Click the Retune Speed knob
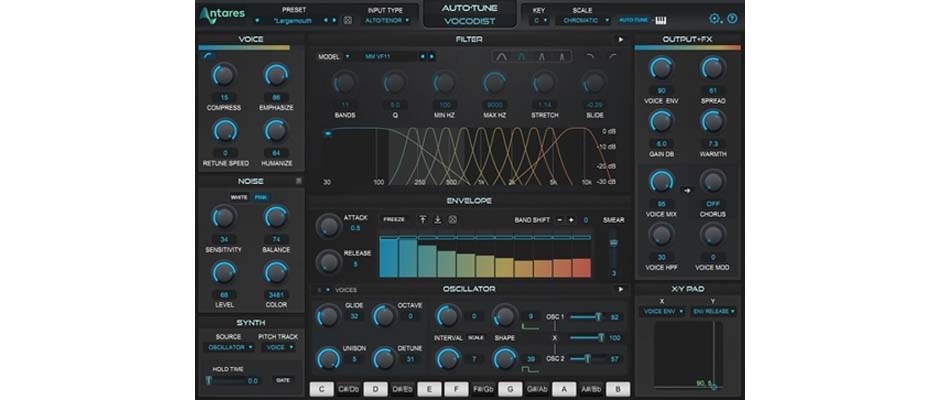 tap(225, 131)
